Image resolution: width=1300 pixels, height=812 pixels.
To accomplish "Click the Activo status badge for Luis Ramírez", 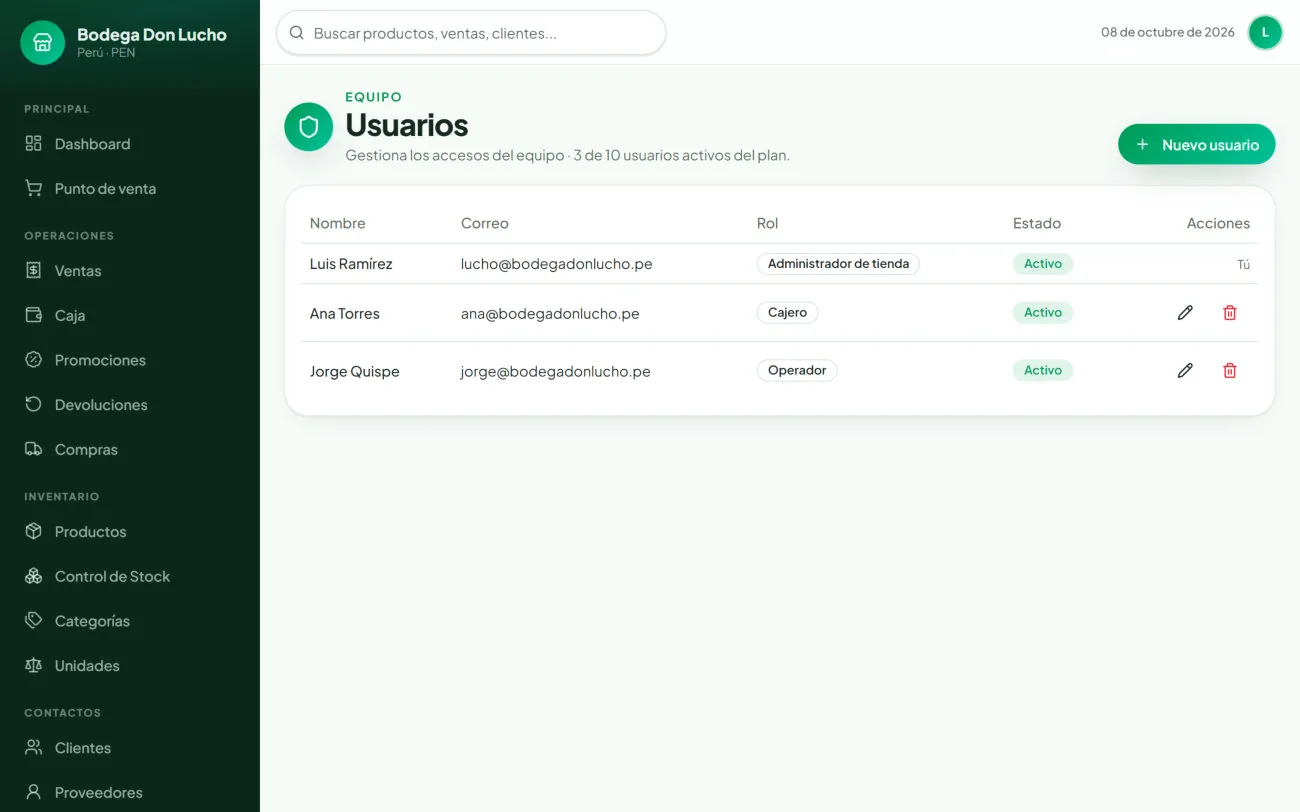I will [x=1043, y=264].
